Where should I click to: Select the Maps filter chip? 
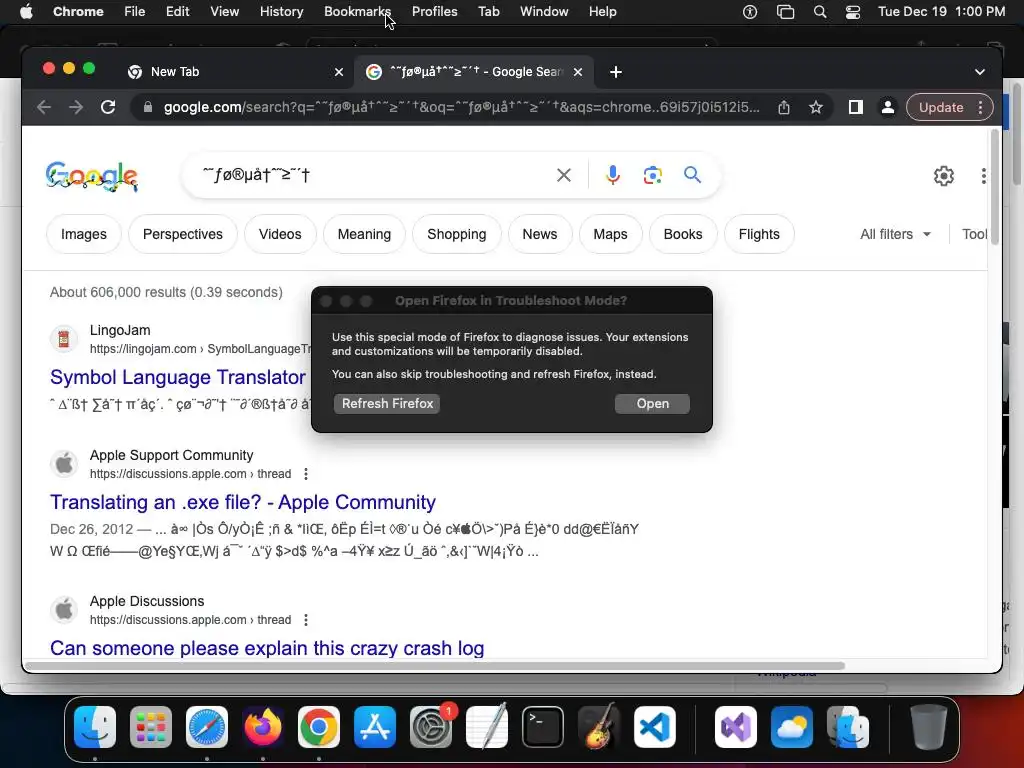(611, 234)
